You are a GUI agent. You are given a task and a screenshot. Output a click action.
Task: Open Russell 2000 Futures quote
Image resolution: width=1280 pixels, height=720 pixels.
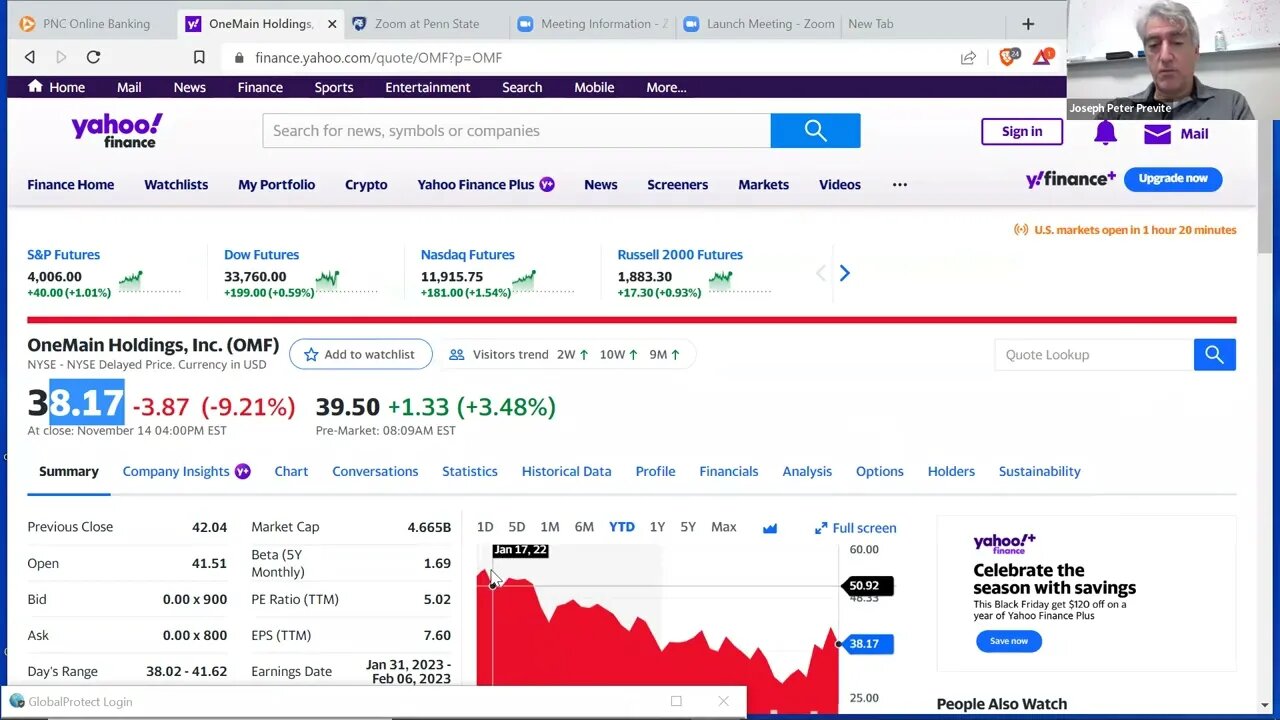coord(680,254)
